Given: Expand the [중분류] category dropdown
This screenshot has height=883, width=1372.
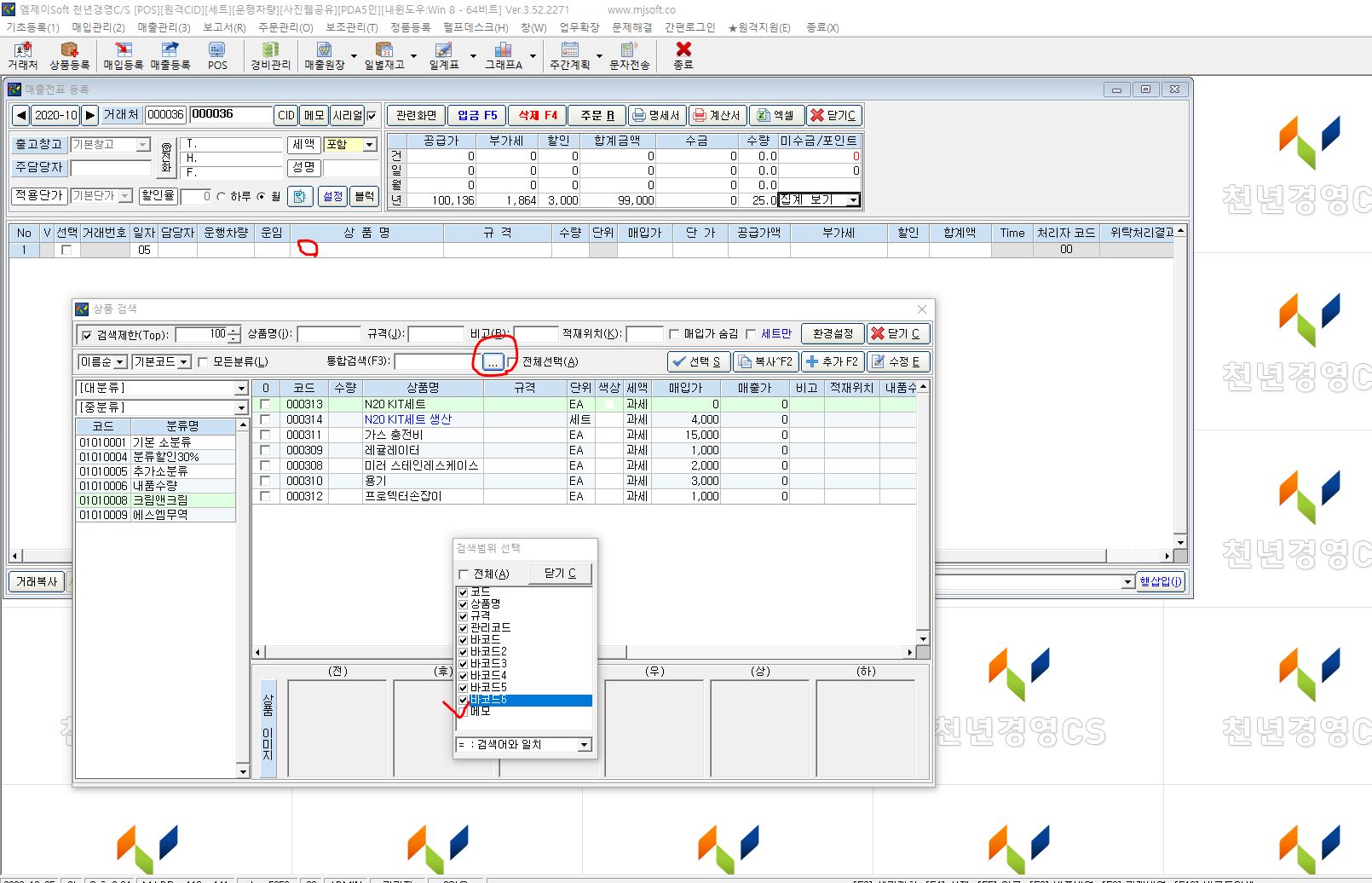Looking at the screenshot, I should tap(241, 408).
